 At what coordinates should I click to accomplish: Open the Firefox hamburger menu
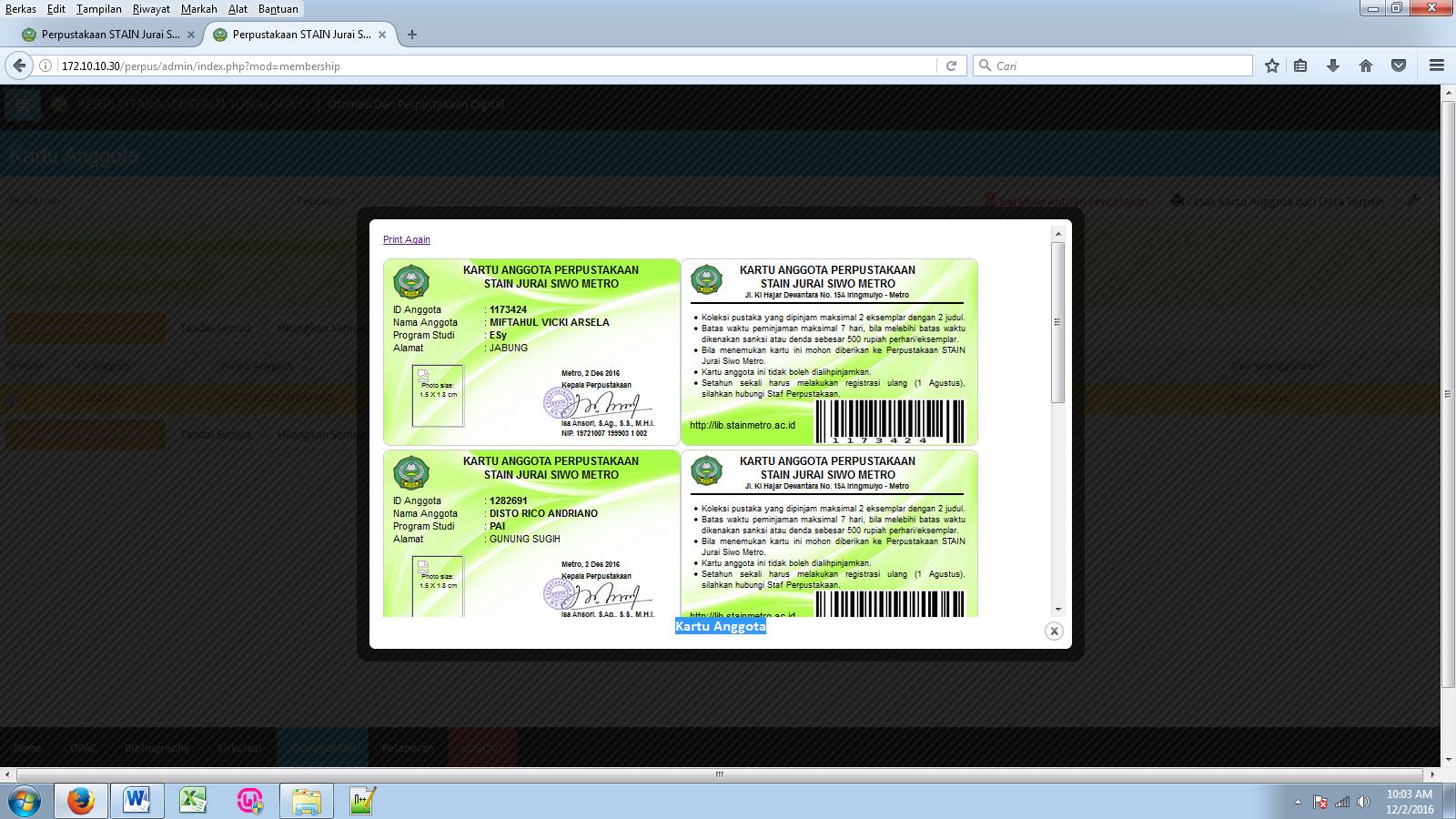(1437, 66)
